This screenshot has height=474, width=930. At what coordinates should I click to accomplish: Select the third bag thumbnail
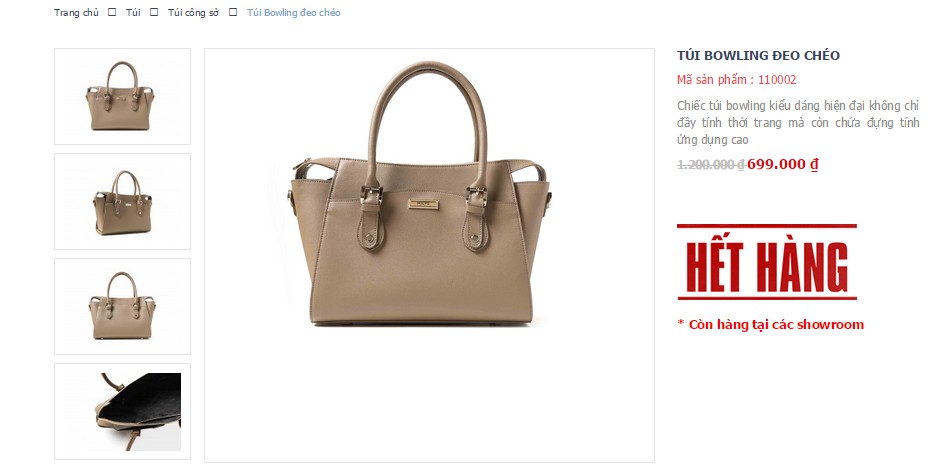[x=122, y=306]
